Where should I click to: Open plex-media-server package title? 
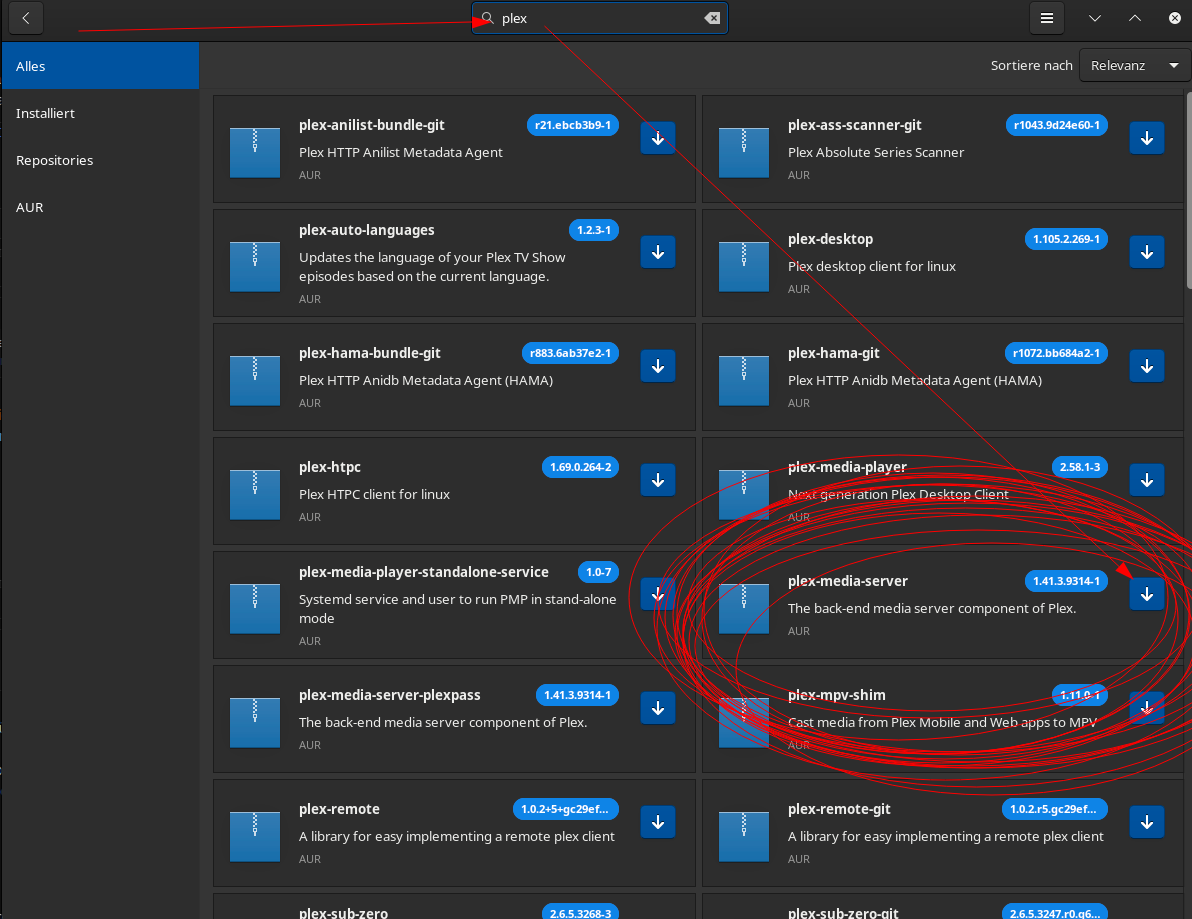pos(848,581)
